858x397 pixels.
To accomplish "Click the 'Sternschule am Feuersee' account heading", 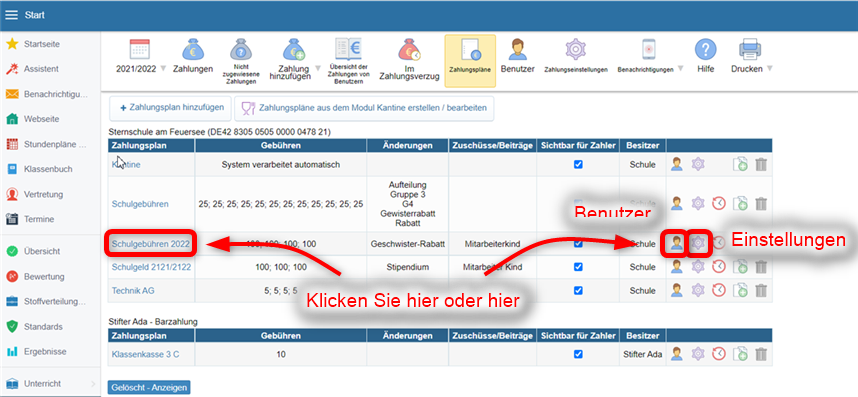I will [x=219, y=132].
